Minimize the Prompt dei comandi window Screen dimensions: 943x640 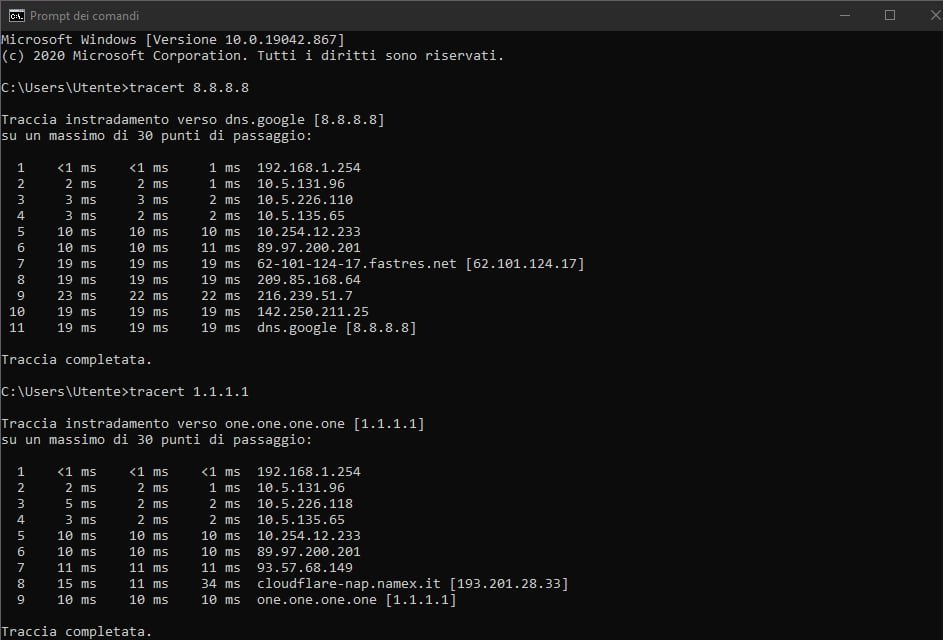pyautogui.click(x=845, y=15)
